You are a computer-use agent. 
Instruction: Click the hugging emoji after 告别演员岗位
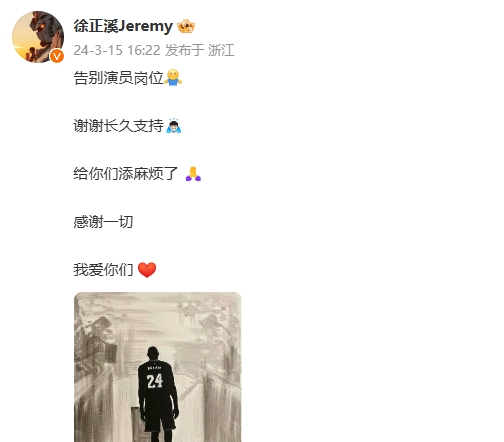coord(173,78)
